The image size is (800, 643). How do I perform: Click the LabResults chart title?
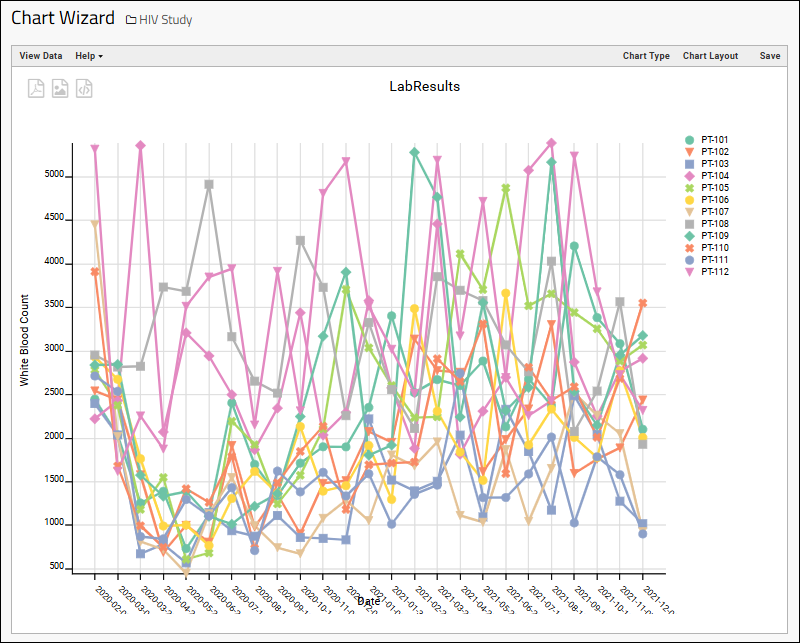click(424, 87)
